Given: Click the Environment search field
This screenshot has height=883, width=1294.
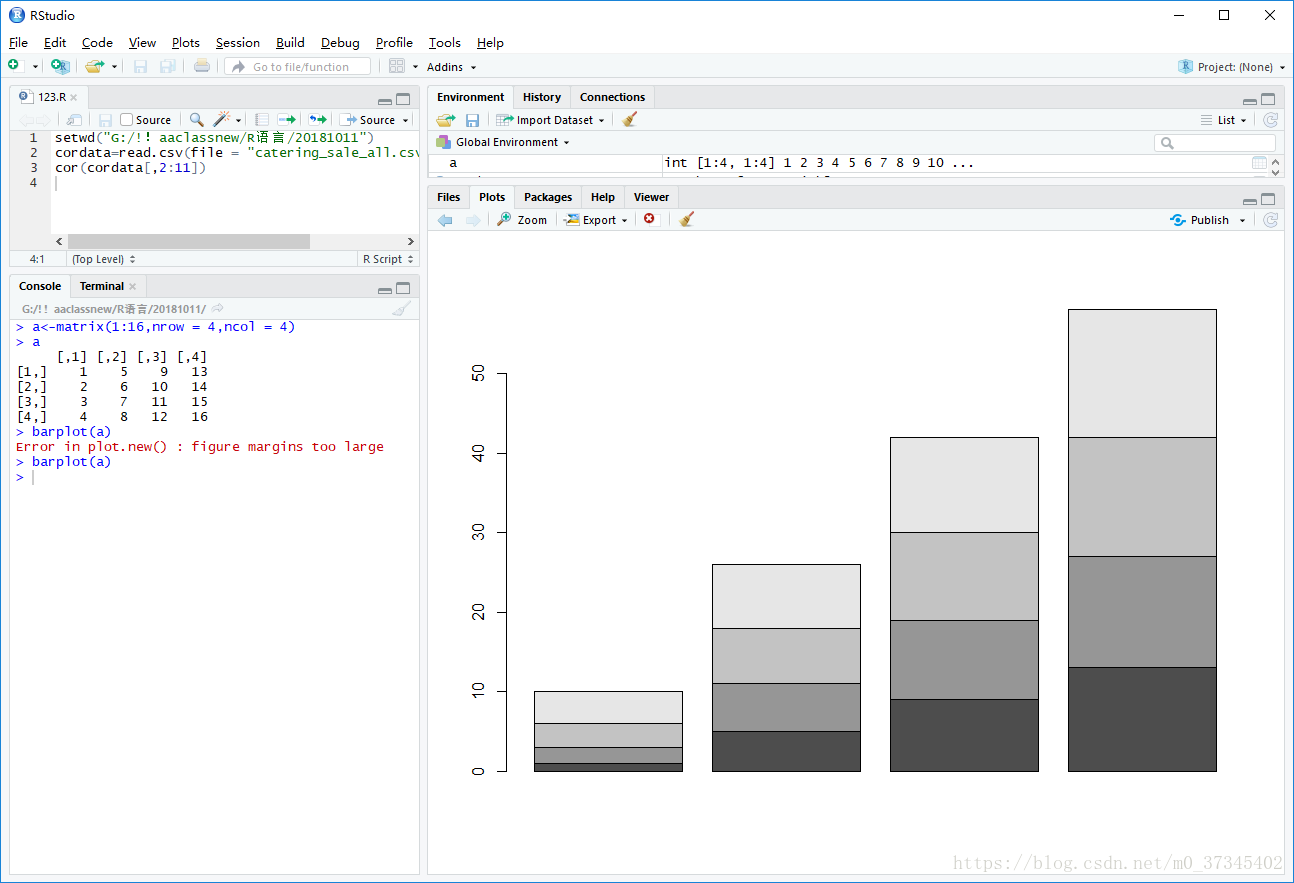Looking at the screenshot, I should click(x=1215, y=143).
